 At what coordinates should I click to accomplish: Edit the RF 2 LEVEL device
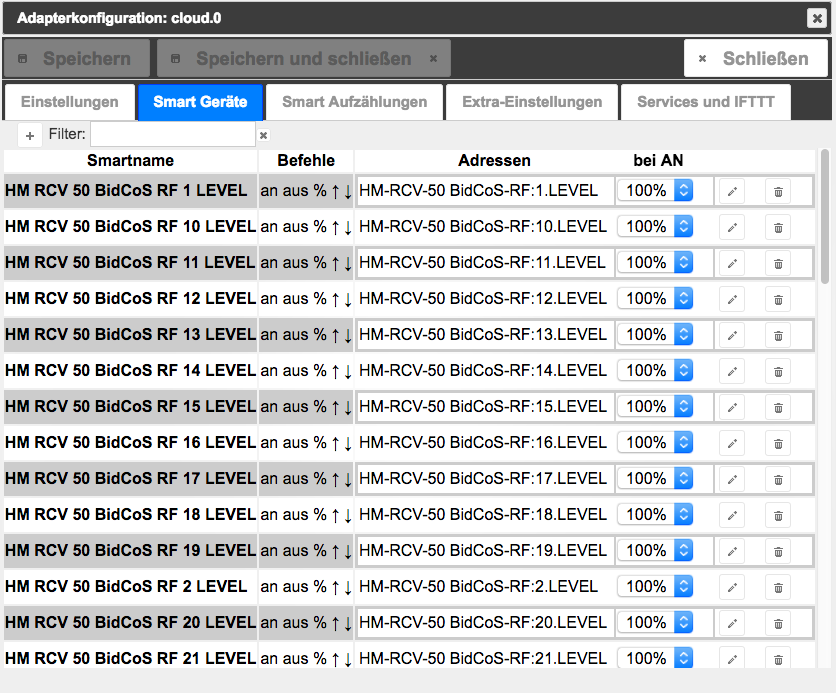point(732,587)
